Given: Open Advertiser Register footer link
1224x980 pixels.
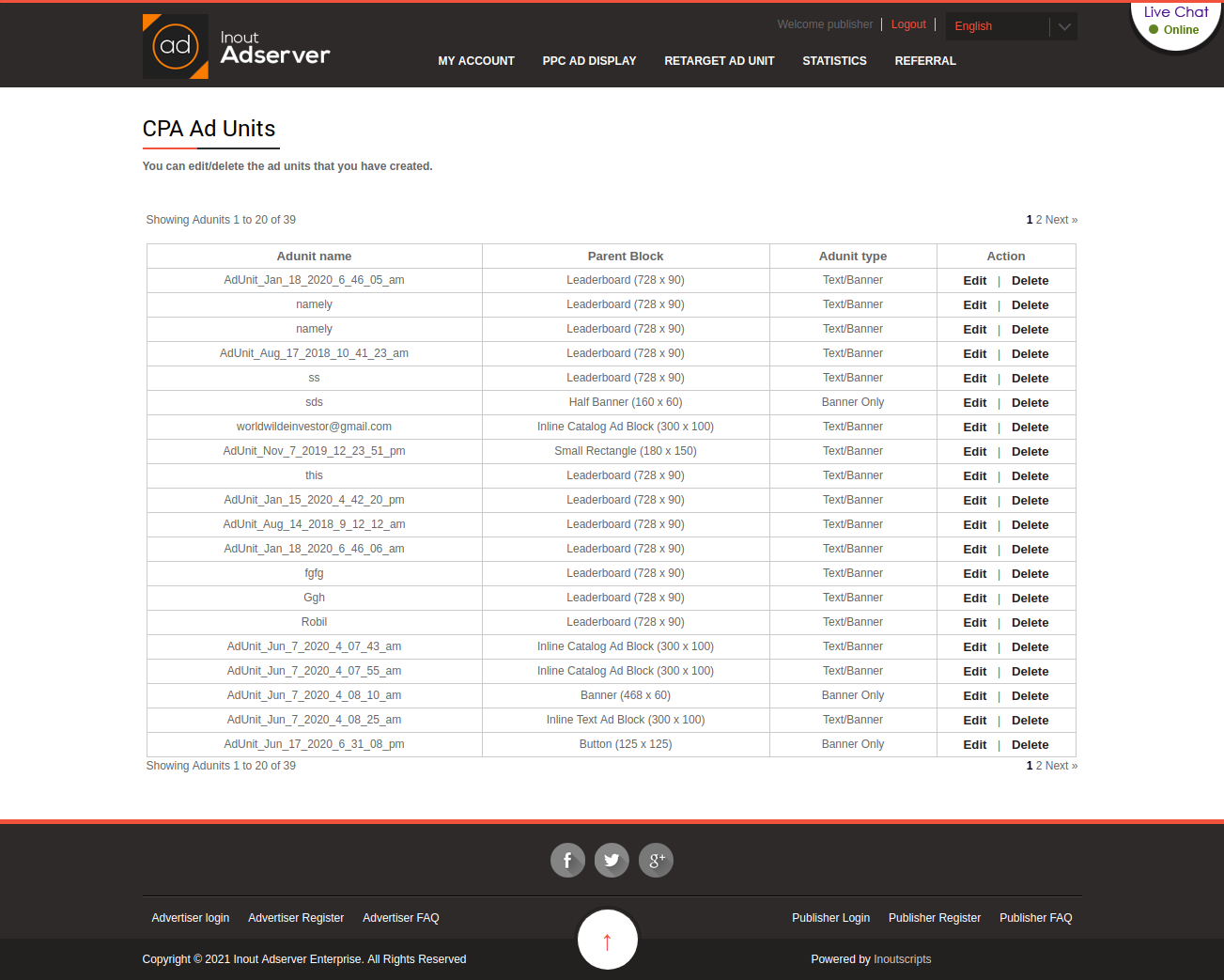Looking at the screenshot, I should coord(296,918).
